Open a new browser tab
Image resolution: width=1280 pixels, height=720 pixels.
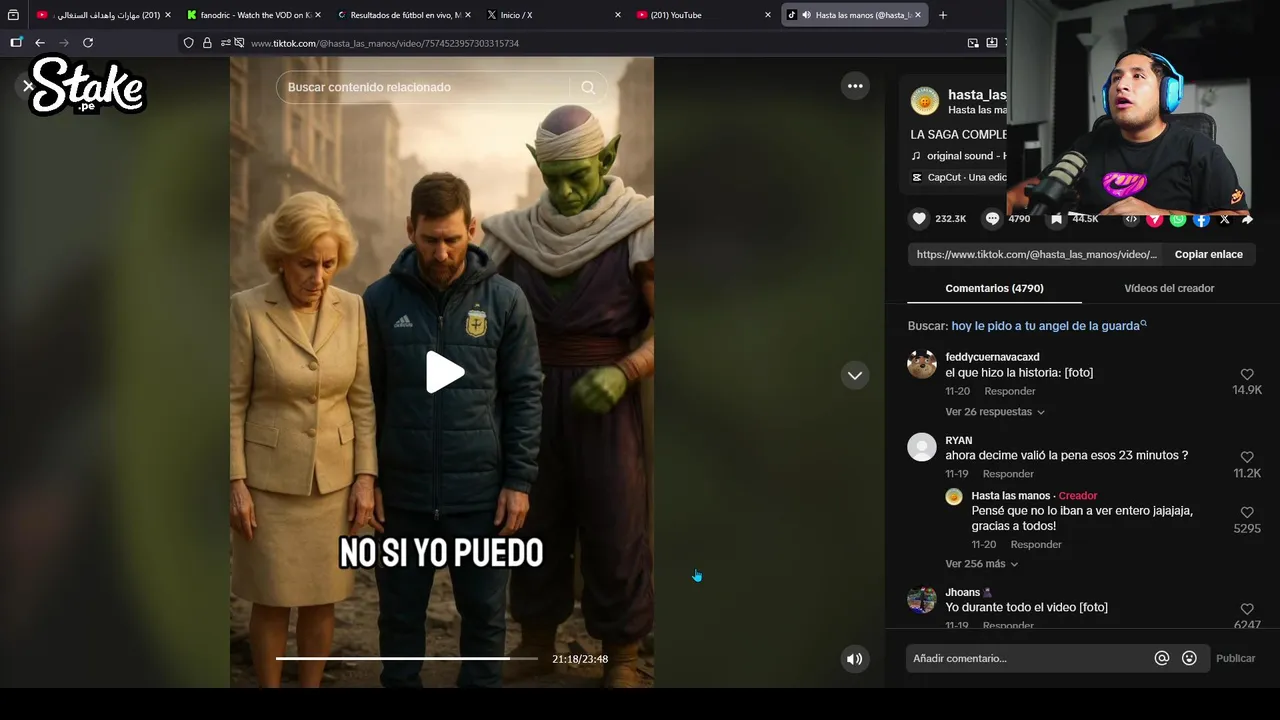[x=943, y=15]
